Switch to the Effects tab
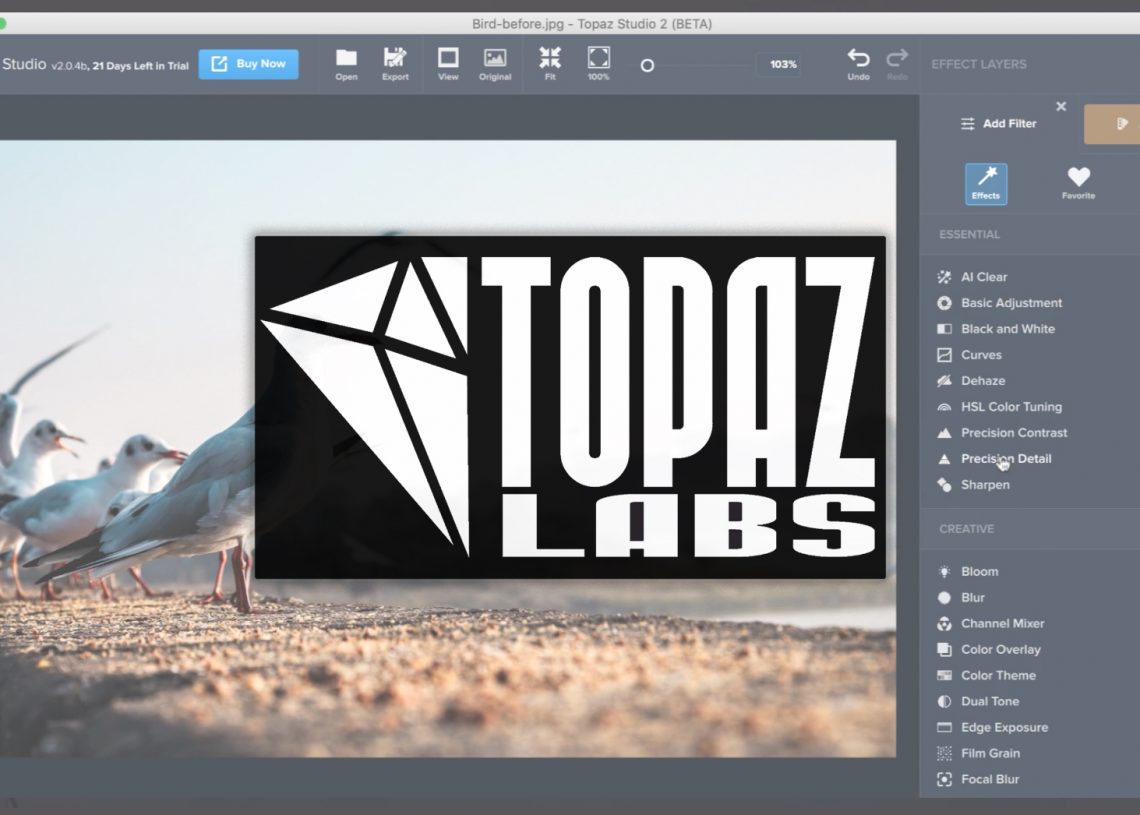1140x815 pixels. (985, 184)
